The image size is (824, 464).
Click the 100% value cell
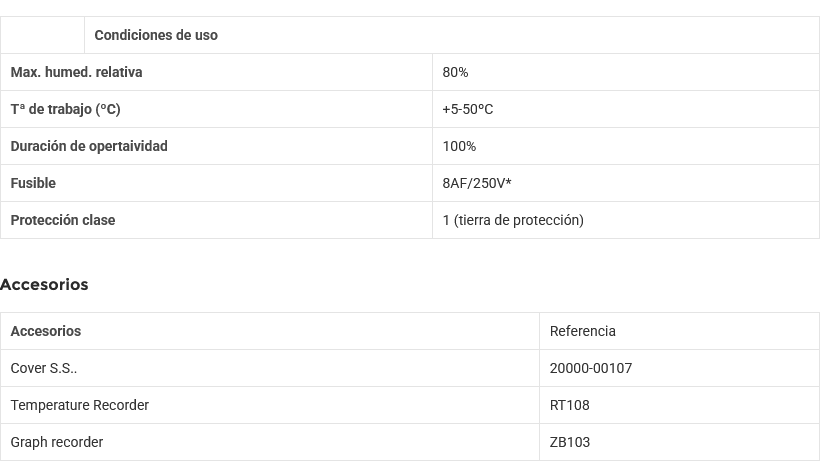tap(459, 146)
